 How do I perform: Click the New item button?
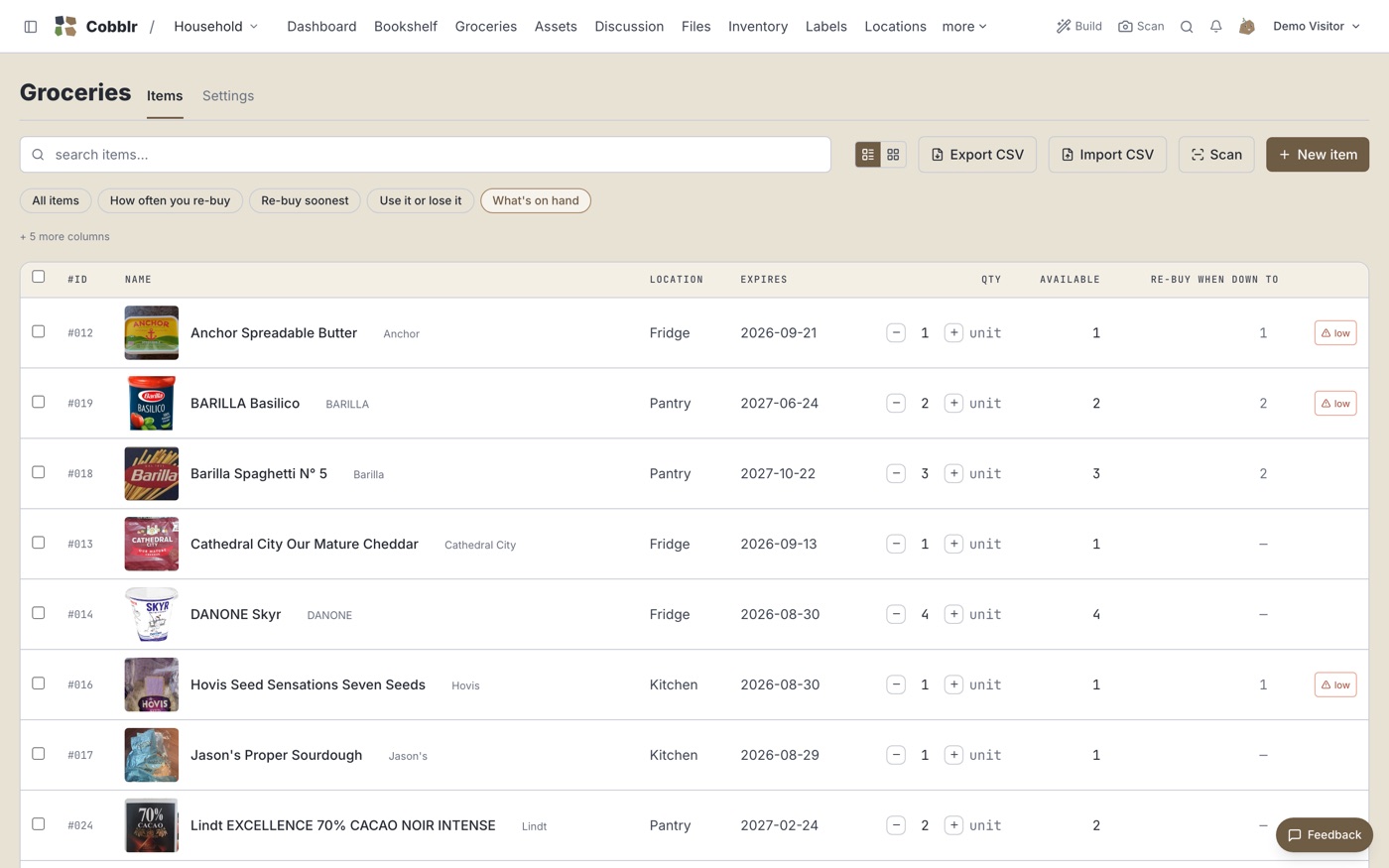(1318, 155)
